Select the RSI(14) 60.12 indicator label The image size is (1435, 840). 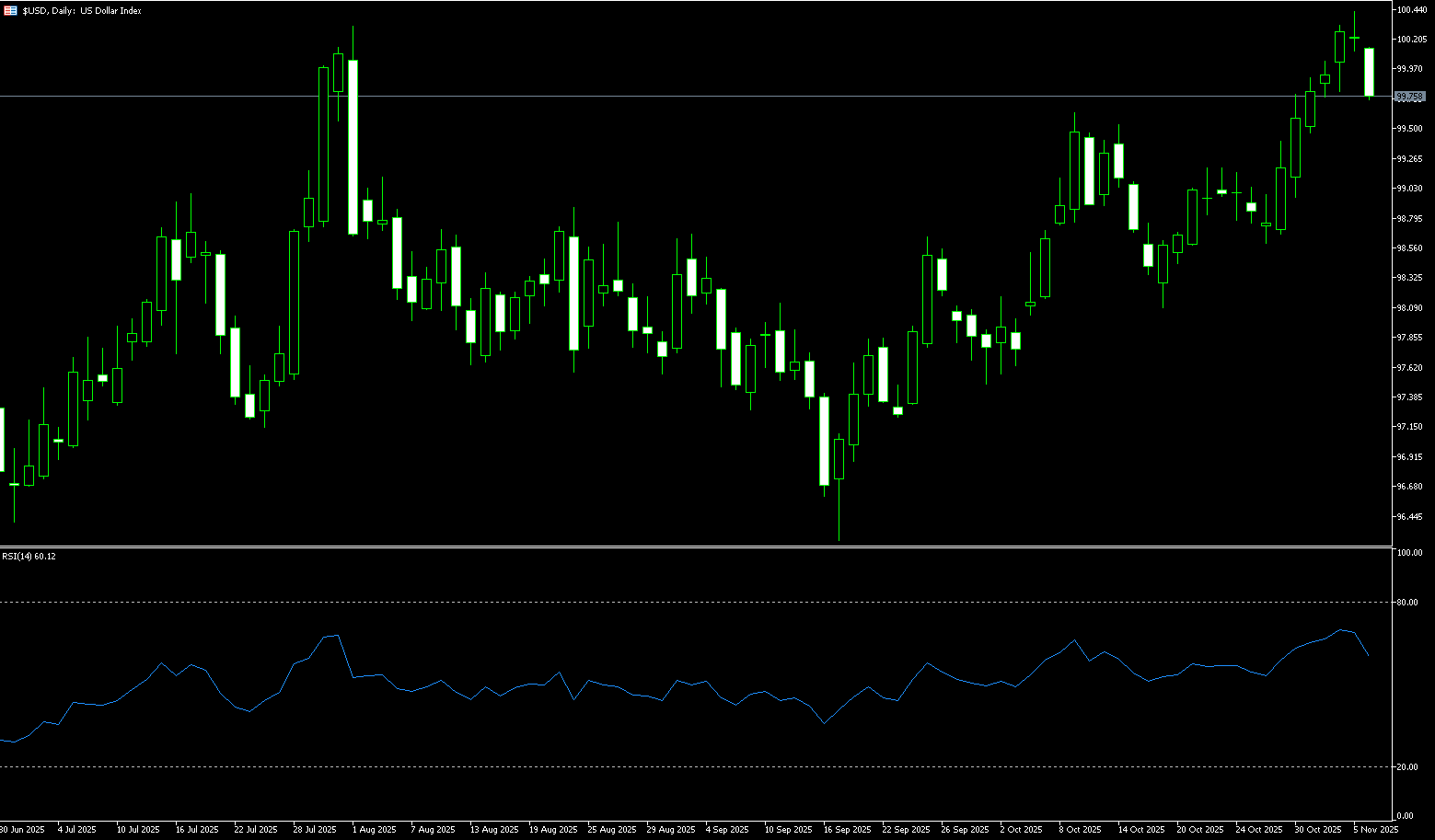29,557
